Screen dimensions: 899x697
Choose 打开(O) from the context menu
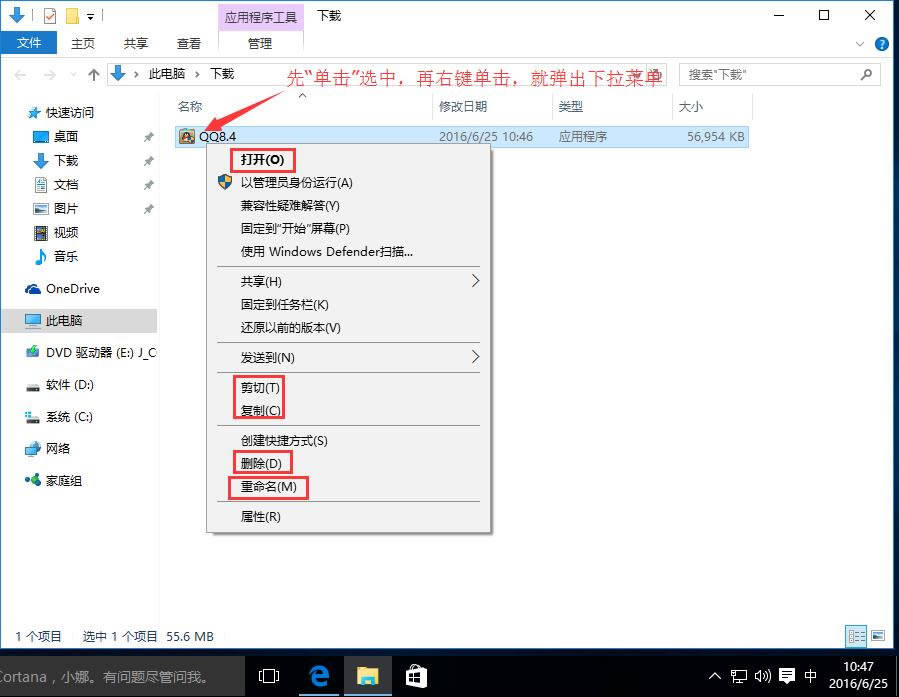[262, 160]
